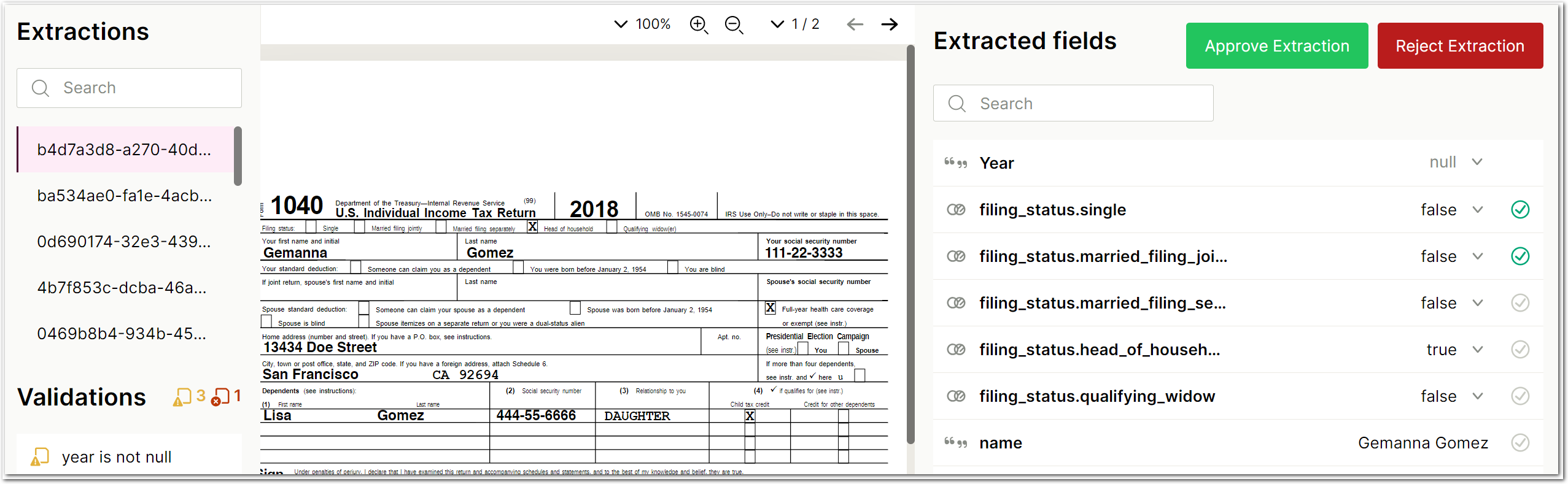Viewport: 1568px width, 484px height.
Task: Open the page selector dropdown 1 / 2
Action: (x=795, y=24)
